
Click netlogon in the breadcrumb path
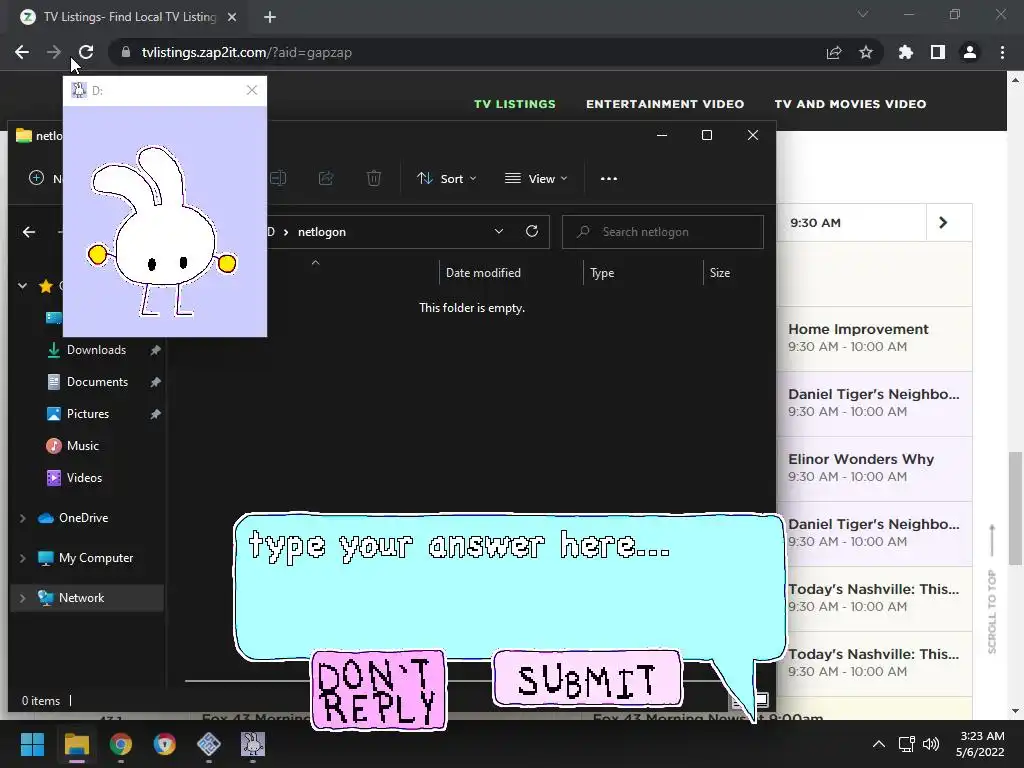pyautogui.click(x=322, y=232)
